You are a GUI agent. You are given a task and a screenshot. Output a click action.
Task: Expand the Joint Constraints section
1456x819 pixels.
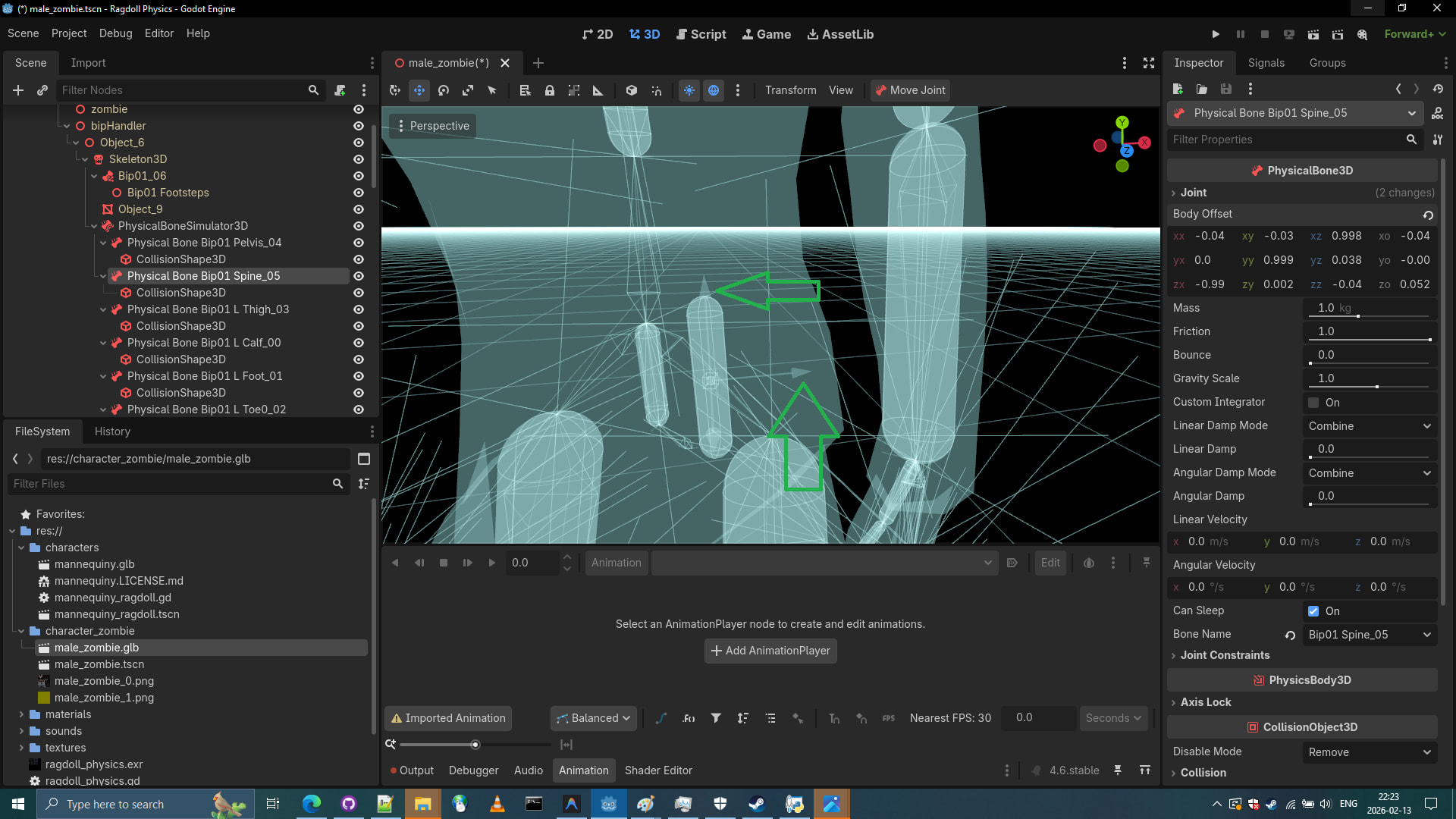coord(1224,655)
